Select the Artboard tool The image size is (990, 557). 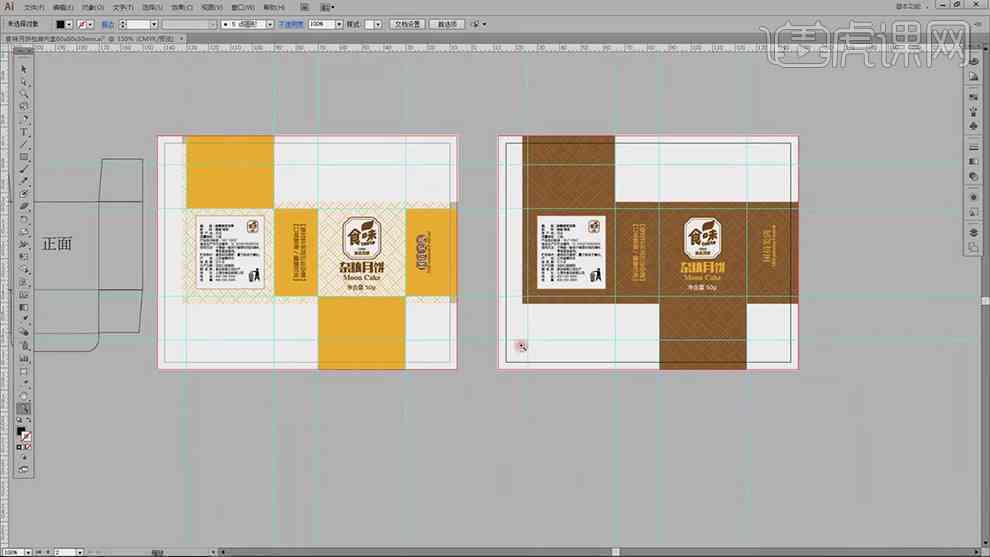24,371
